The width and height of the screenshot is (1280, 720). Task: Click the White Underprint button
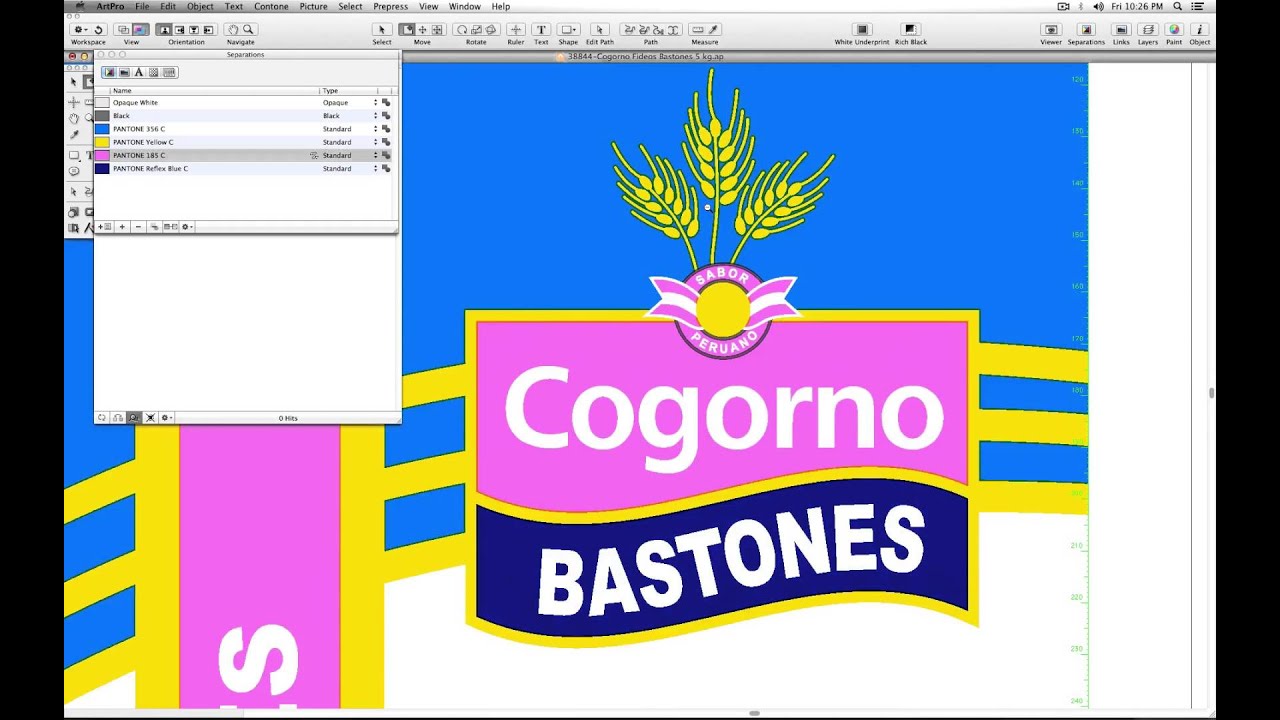pos(863,30)
